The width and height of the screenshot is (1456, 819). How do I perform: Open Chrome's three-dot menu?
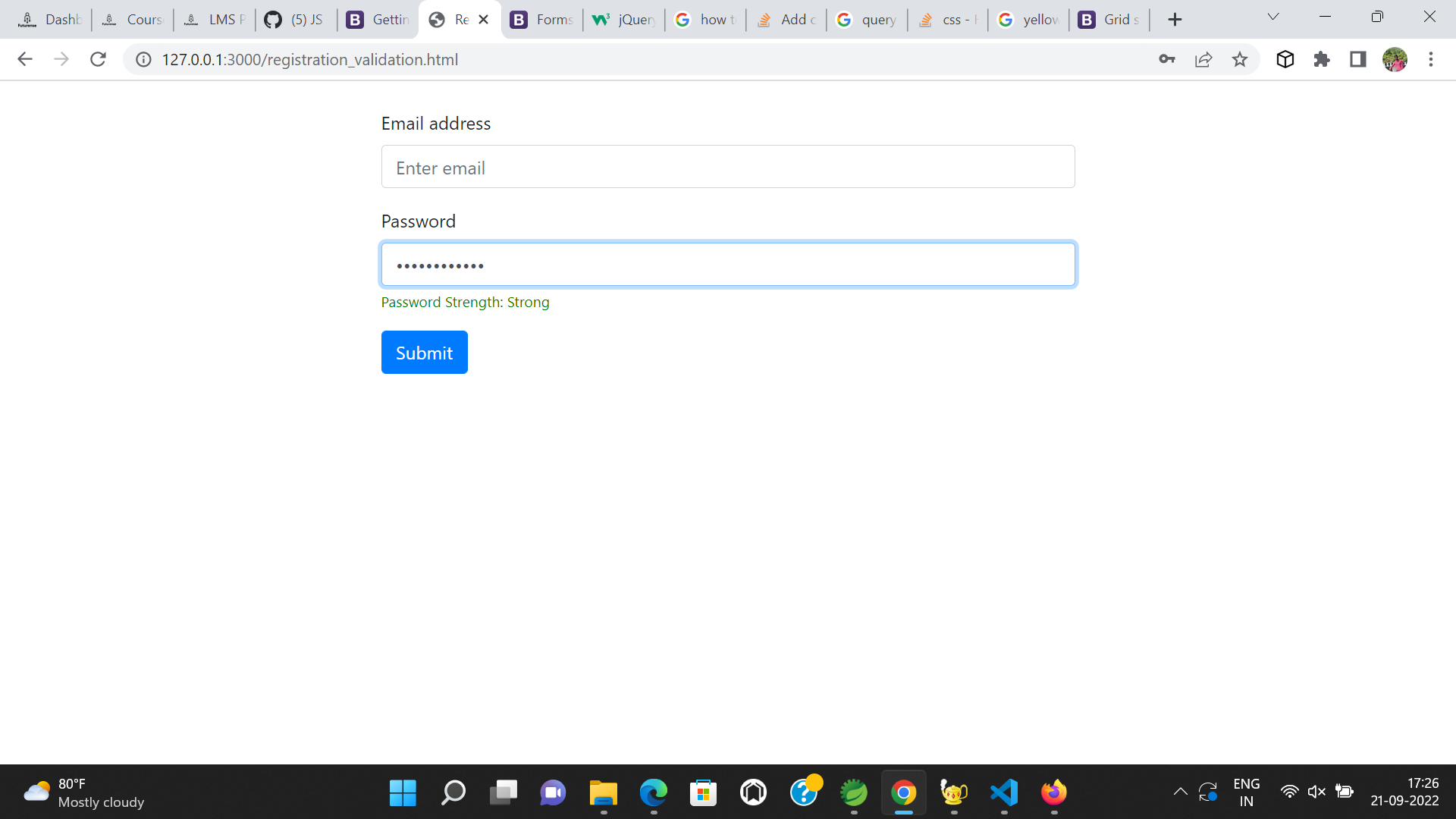pyautogui.click(x=1431, y=59)
